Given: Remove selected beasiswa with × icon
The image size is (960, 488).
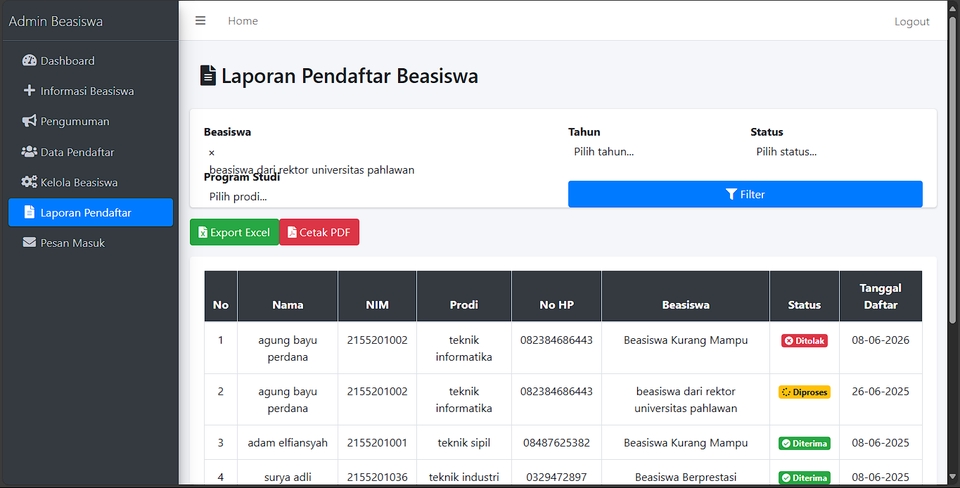Looking at the screenshot, I should point(212,153).
